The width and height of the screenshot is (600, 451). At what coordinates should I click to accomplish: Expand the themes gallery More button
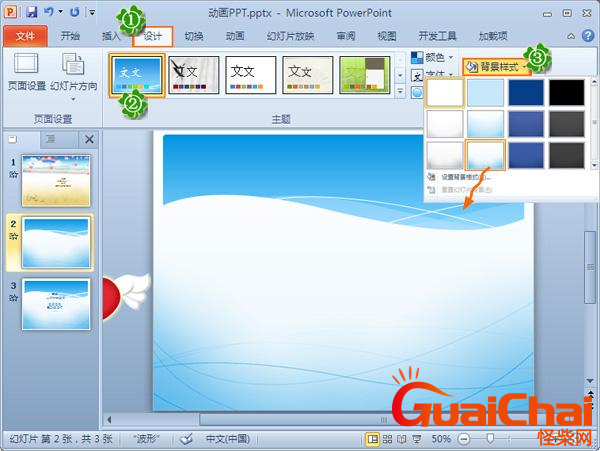(400, 91)
